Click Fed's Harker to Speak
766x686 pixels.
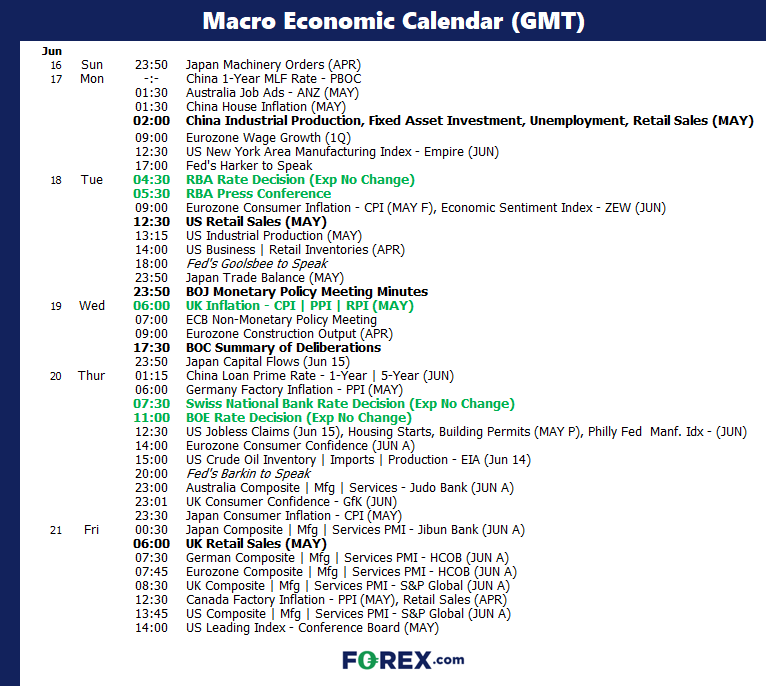pos(249,166)
